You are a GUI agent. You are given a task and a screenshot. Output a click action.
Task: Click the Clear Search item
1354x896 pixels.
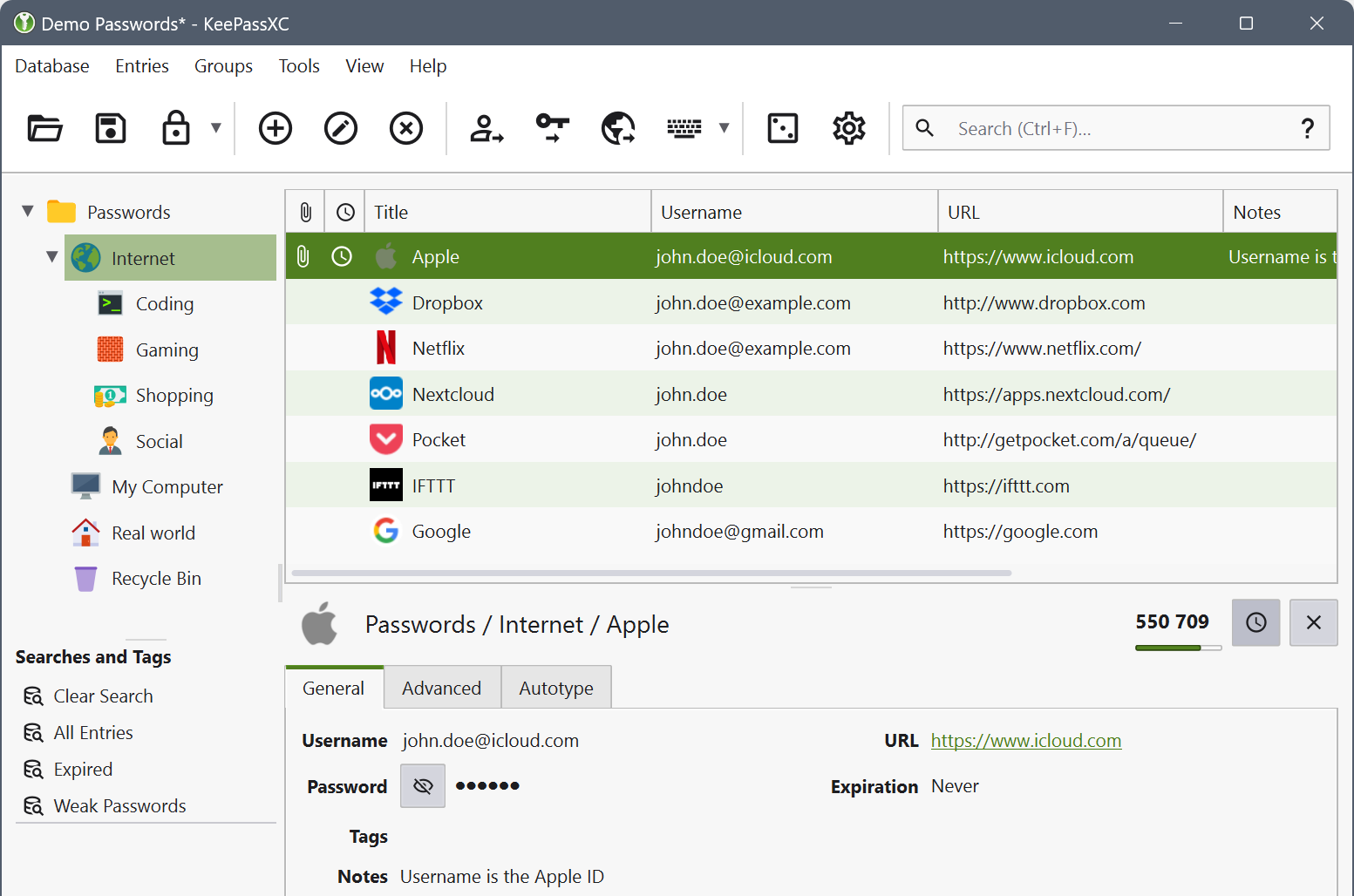coord(103,696)
